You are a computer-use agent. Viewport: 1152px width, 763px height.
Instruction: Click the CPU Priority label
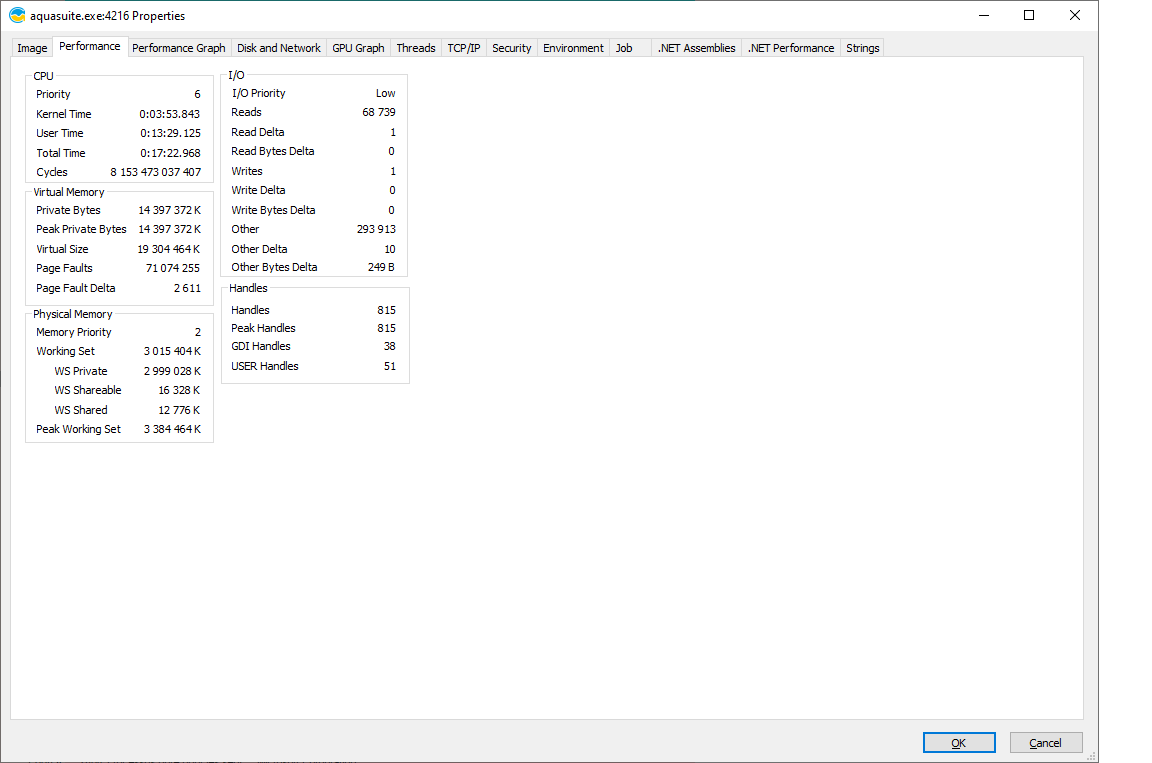coord(53,94)
